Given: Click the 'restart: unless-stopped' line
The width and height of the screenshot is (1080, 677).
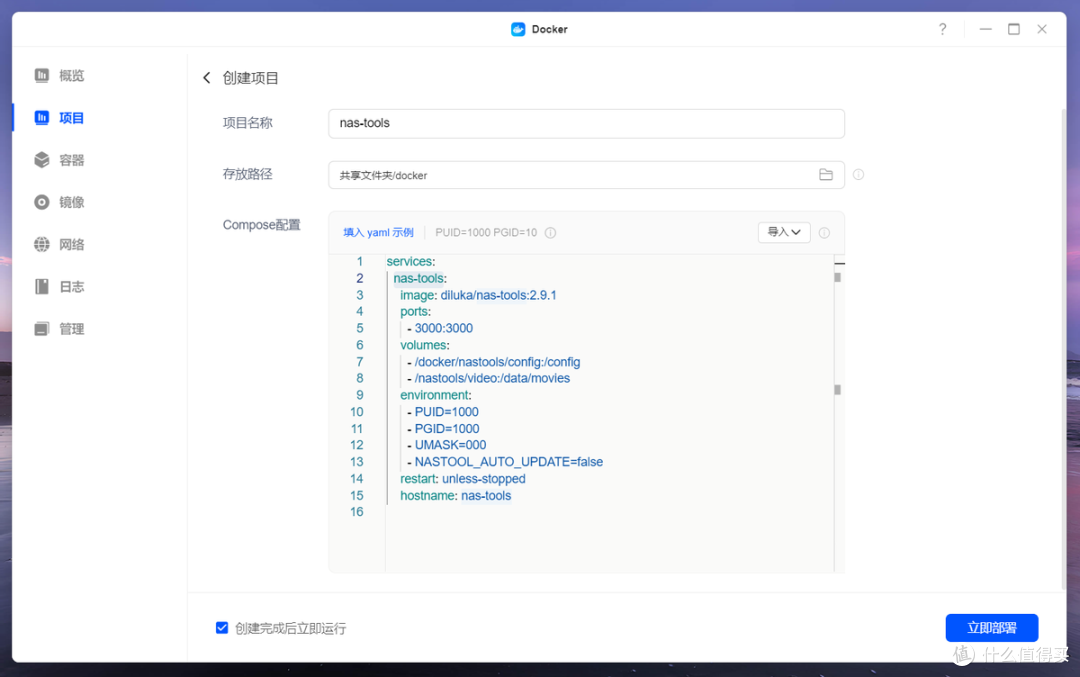Looking at the screenshot, I should [x=463, y=479].
